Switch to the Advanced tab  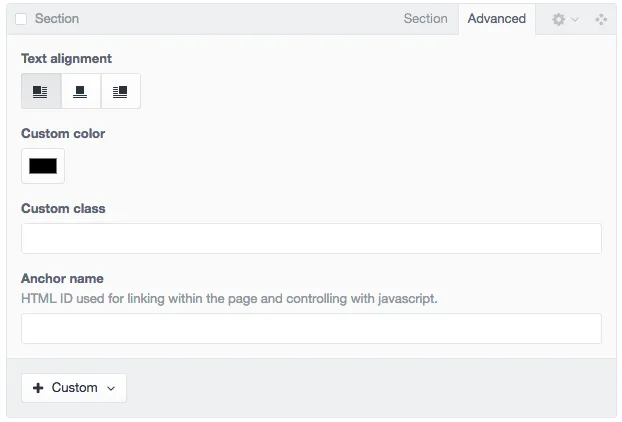click(x=497, y=19)
